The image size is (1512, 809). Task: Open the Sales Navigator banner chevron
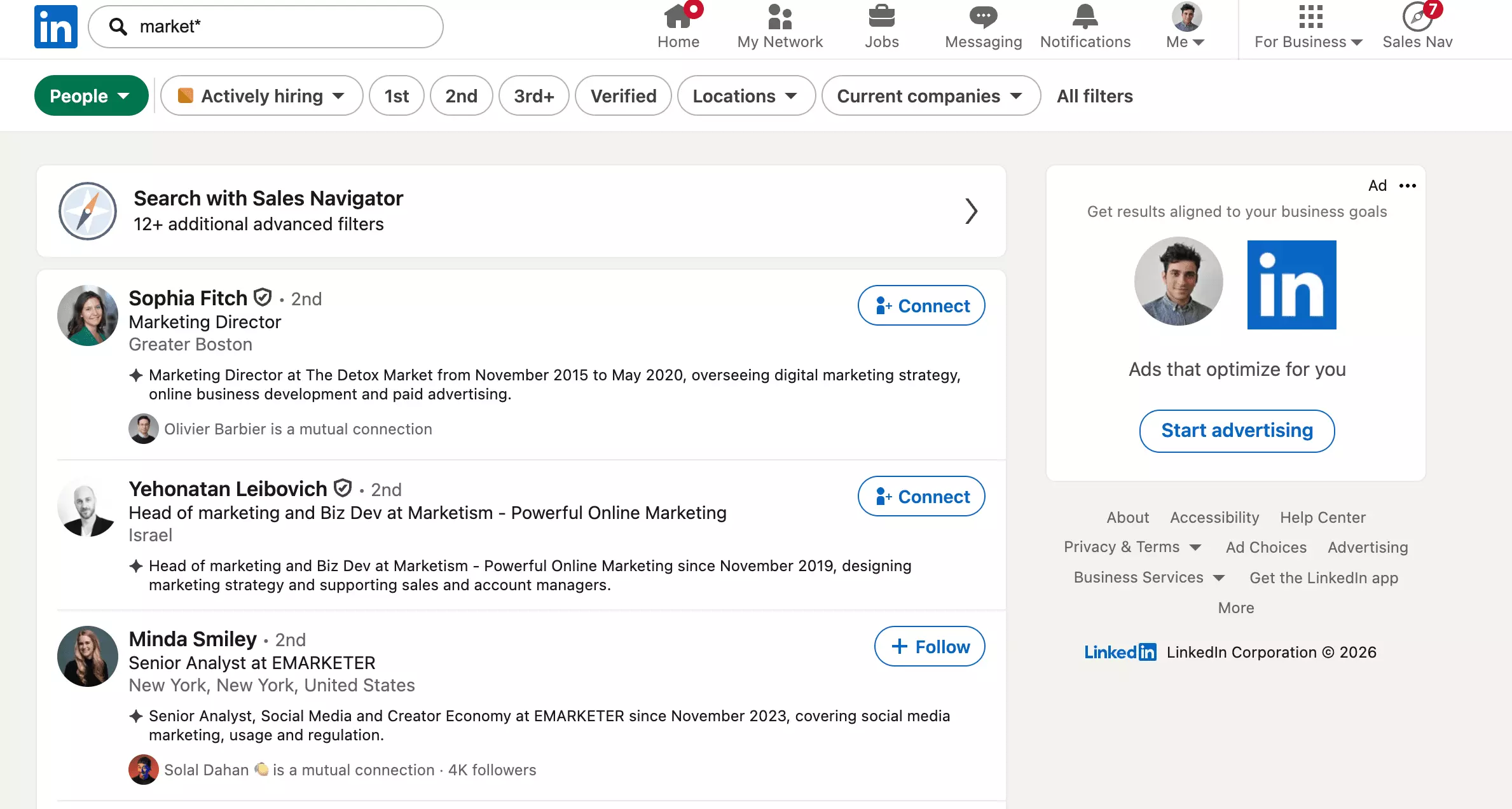coord(971,211)
